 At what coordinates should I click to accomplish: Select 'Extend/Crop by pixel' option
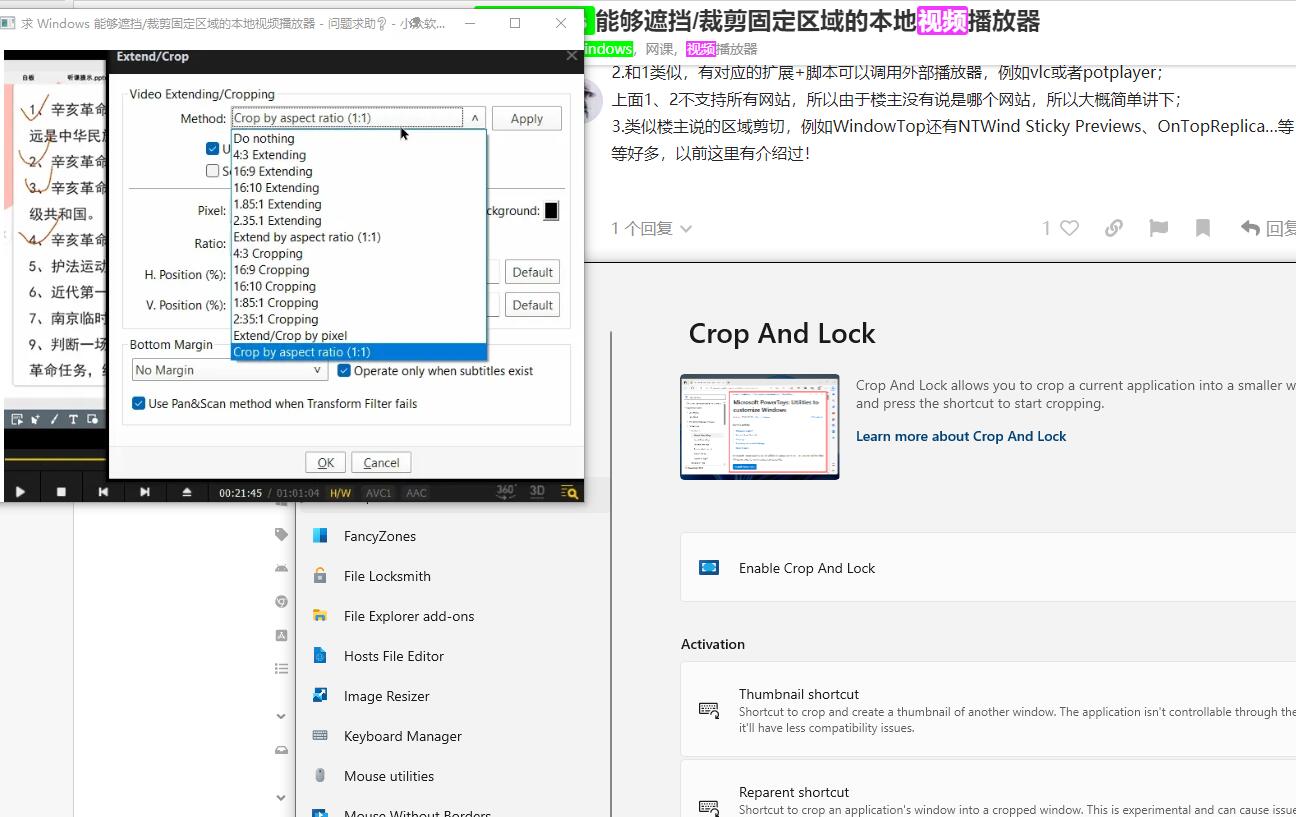359,336
